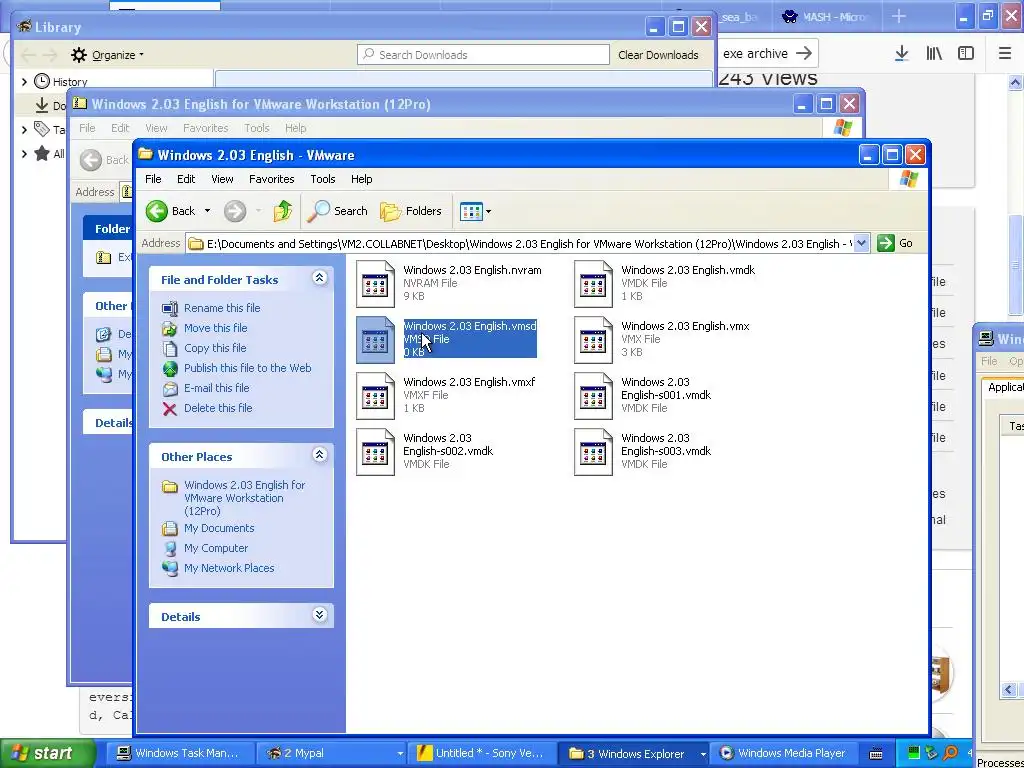1024x768 pixels.
Task: Open the Views dropdown arrow
Action: pyautogui.click(x=488, y=212)
